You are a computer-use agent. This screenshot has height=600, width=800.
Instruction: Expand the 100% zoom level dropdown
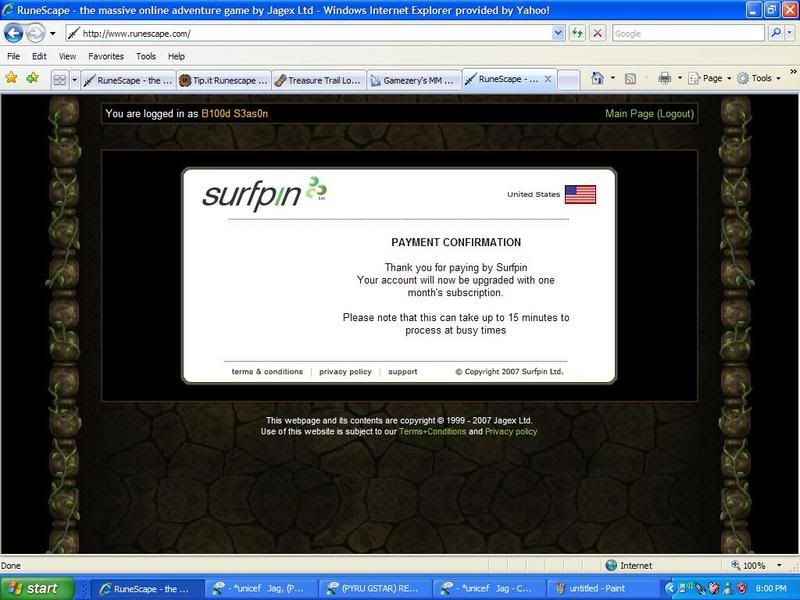click(779, 565)
